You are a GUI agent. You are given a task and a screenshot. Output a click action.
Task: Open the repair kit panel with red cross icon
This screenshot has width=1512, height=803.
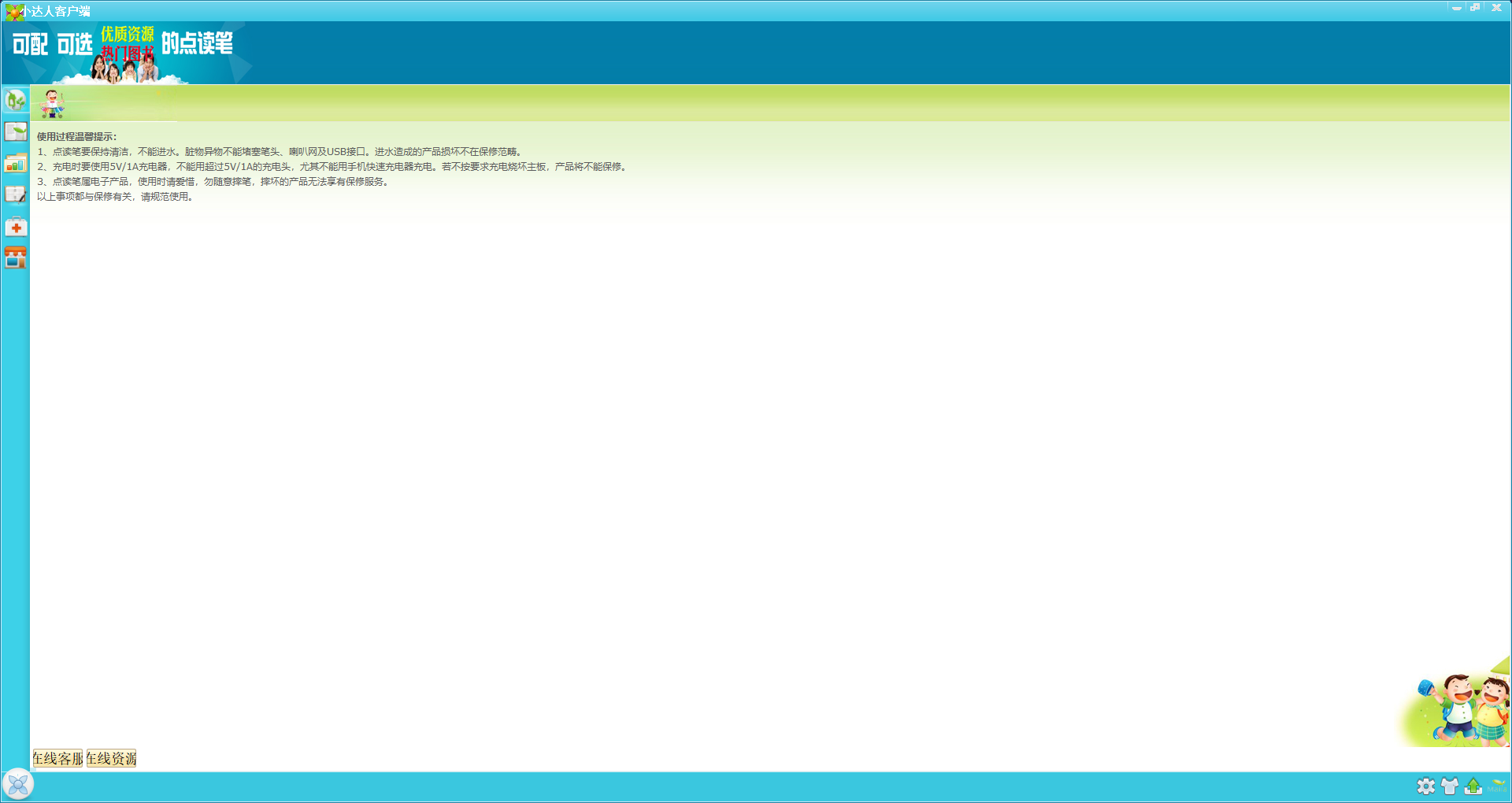click(15, 226)
